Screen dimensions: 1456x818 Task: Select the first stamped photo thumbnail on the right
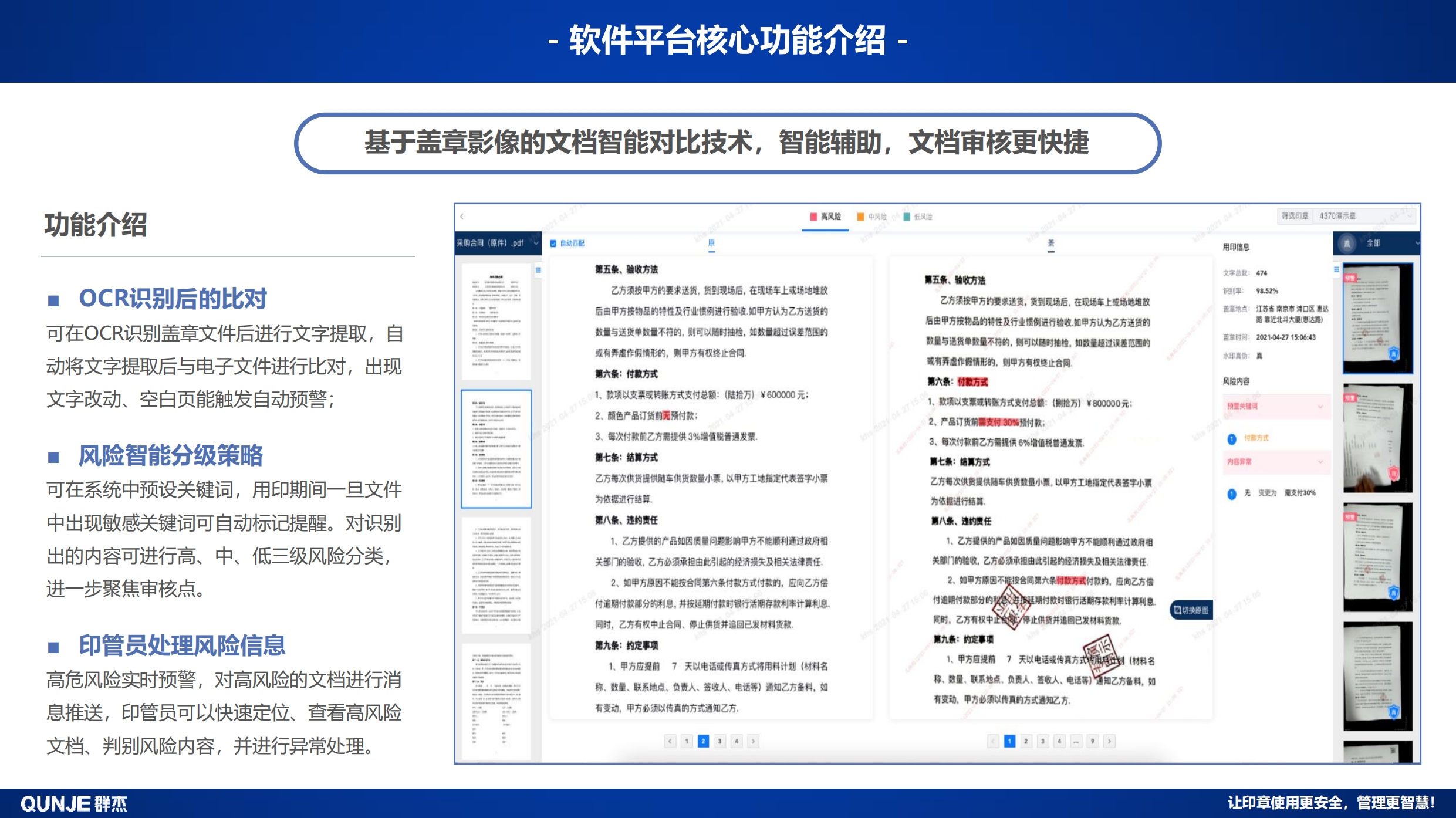click(x=1378, y=318)
